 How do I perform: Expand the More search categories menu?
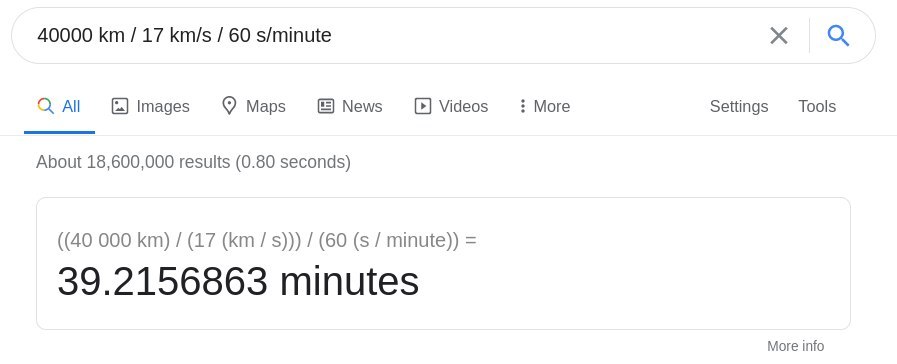click(x=551, y=106)
